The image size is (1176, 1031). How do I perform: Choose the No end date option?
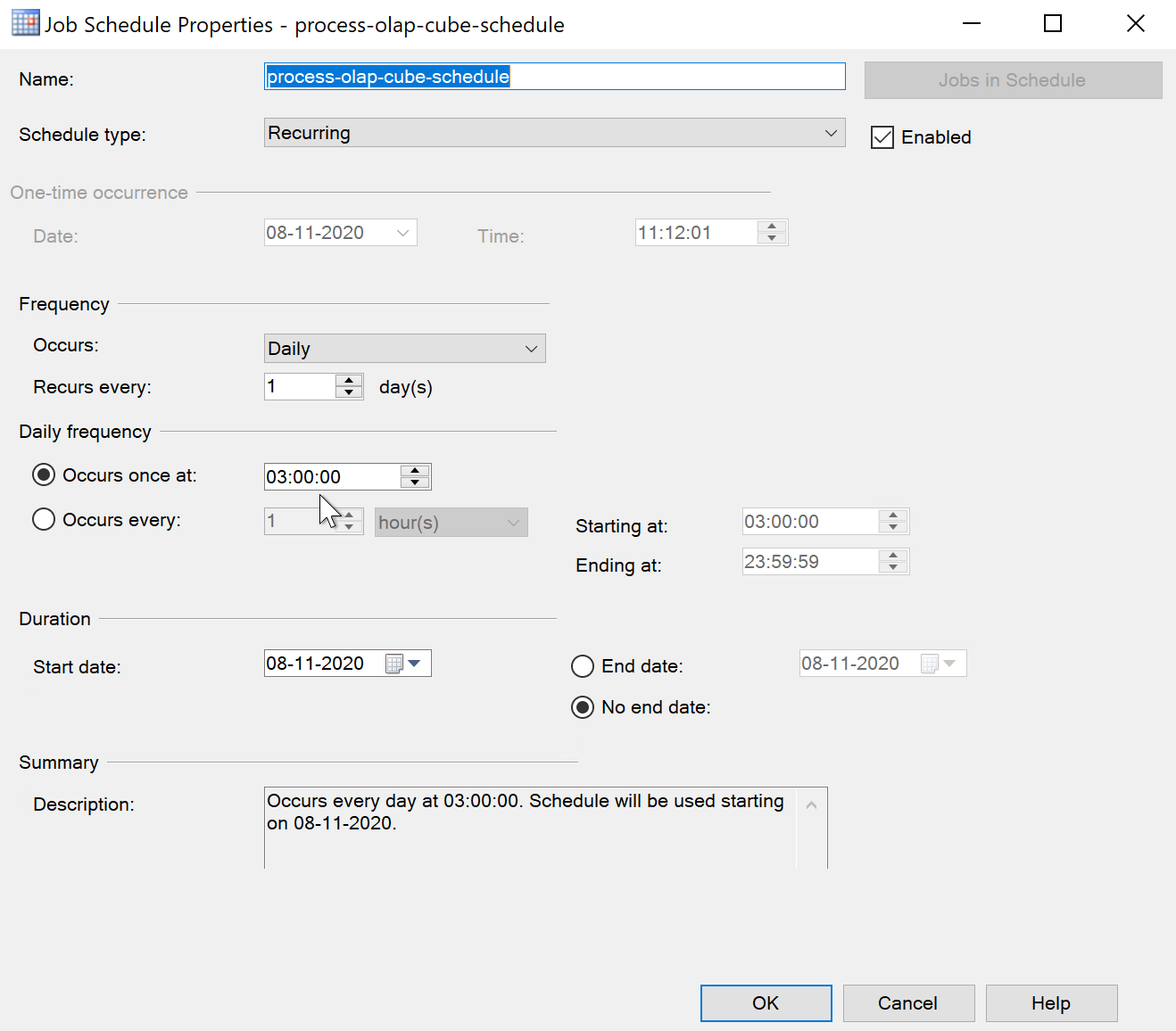(583, 707)
